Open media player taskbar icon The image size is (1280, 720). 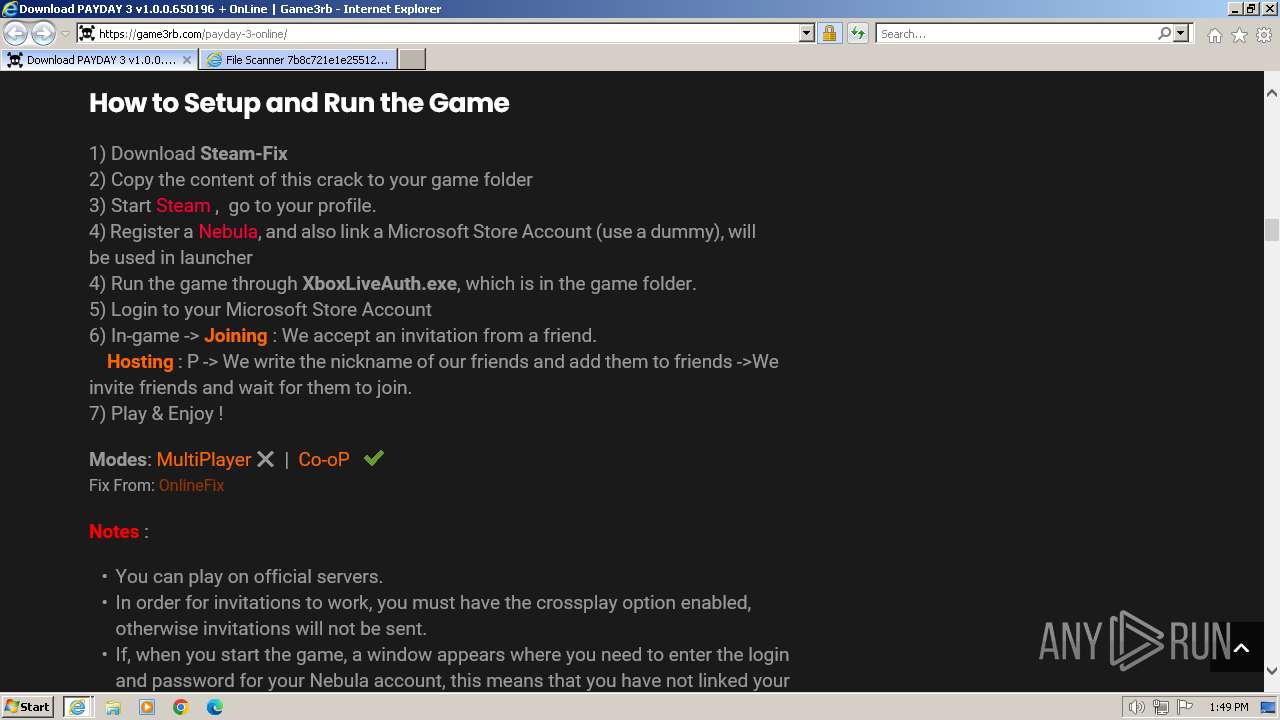point(147,707)
